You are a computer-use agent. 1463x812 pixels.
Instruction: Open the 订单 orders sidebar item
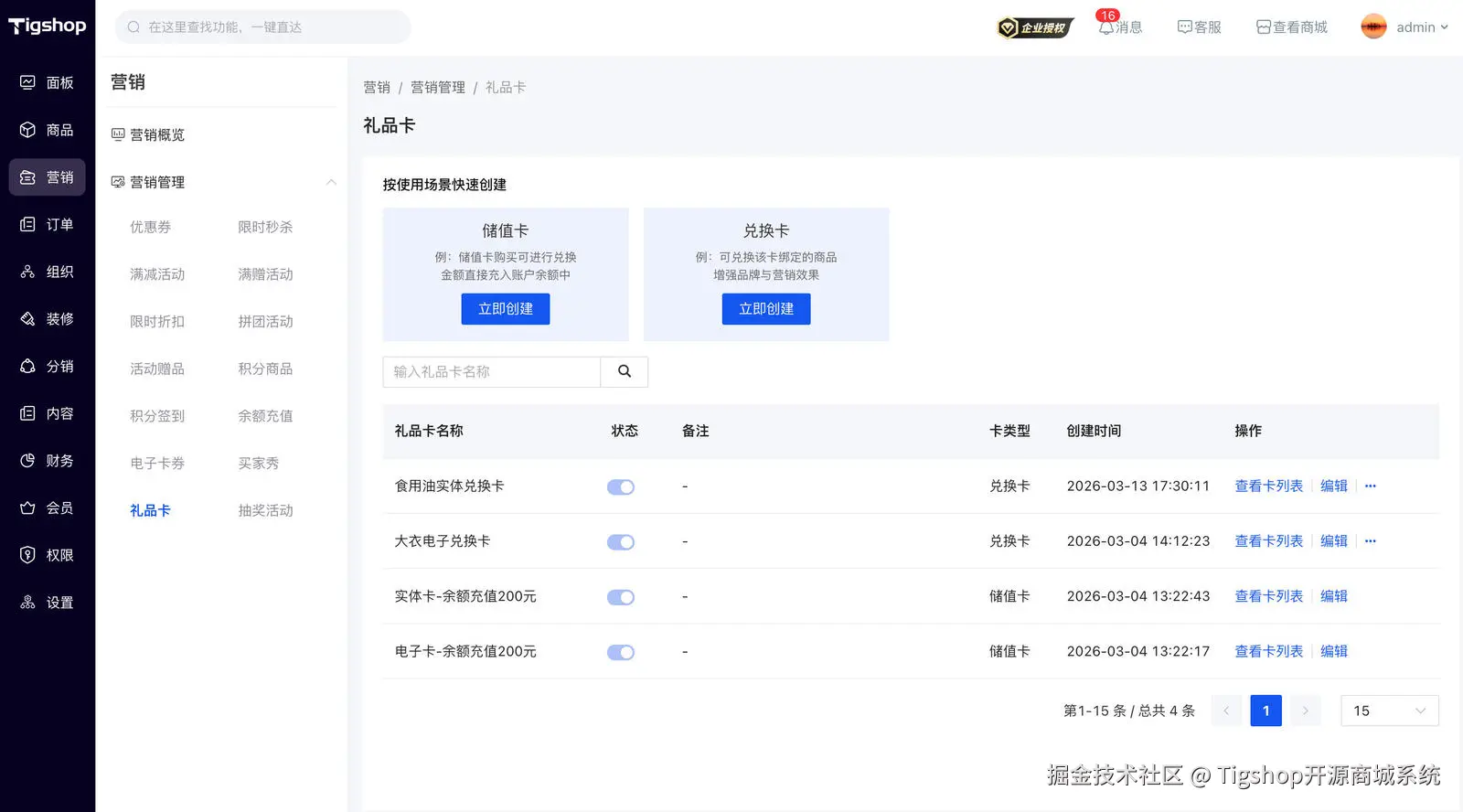tap(48, 224)
